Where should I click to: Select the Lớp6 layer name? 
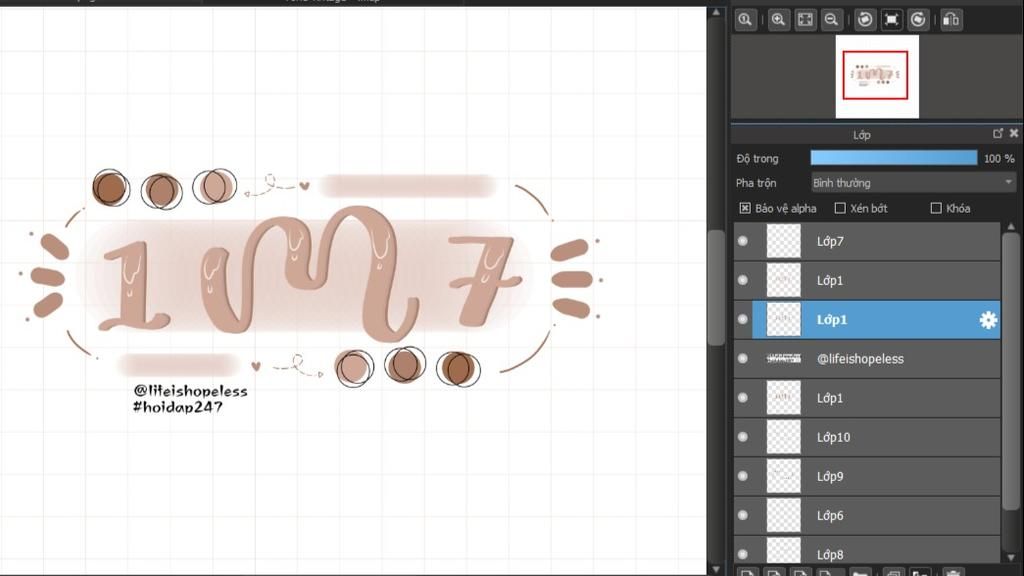(830, 516)
